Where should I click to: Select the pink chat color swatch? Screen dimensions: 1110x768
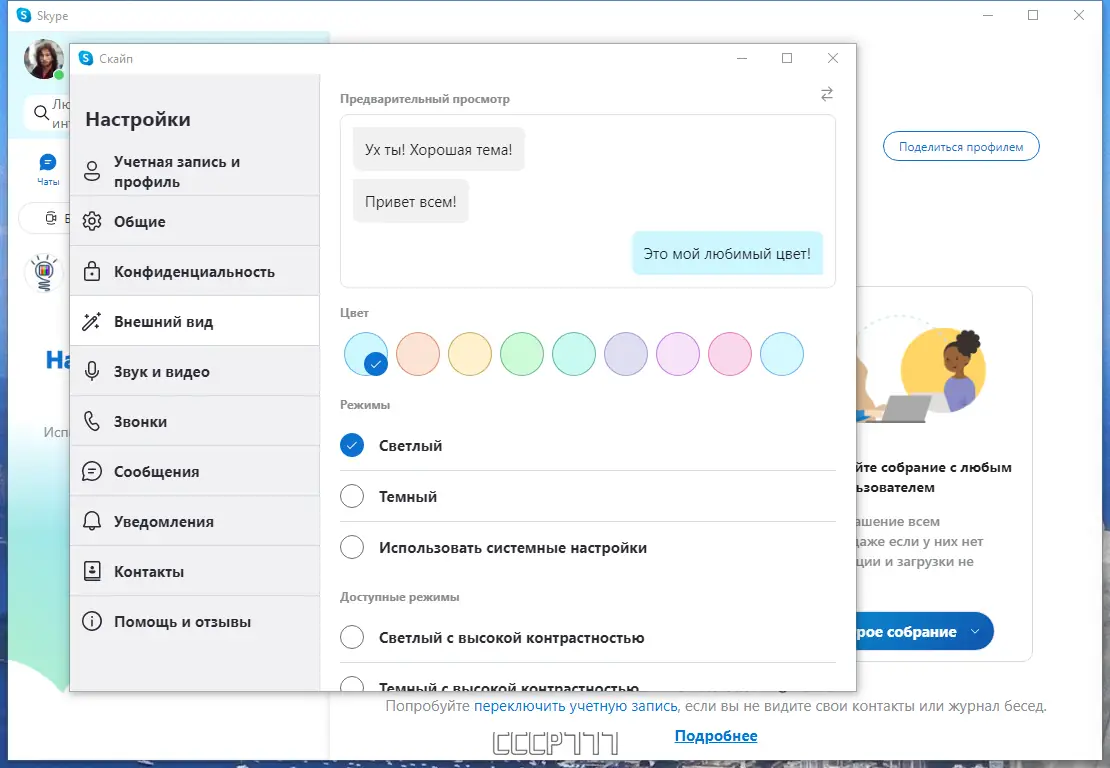730,354
